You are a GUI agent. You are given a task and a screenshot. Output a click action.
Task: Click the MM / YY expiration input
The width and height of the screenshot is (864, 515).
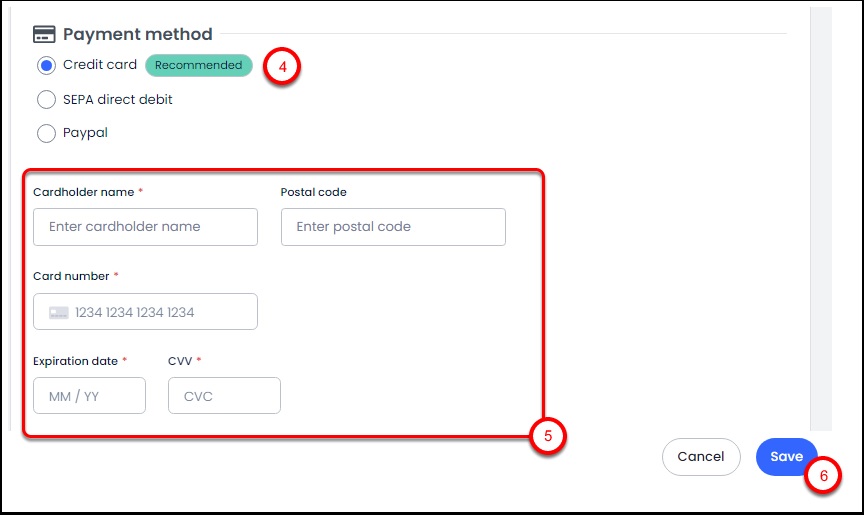89,396
